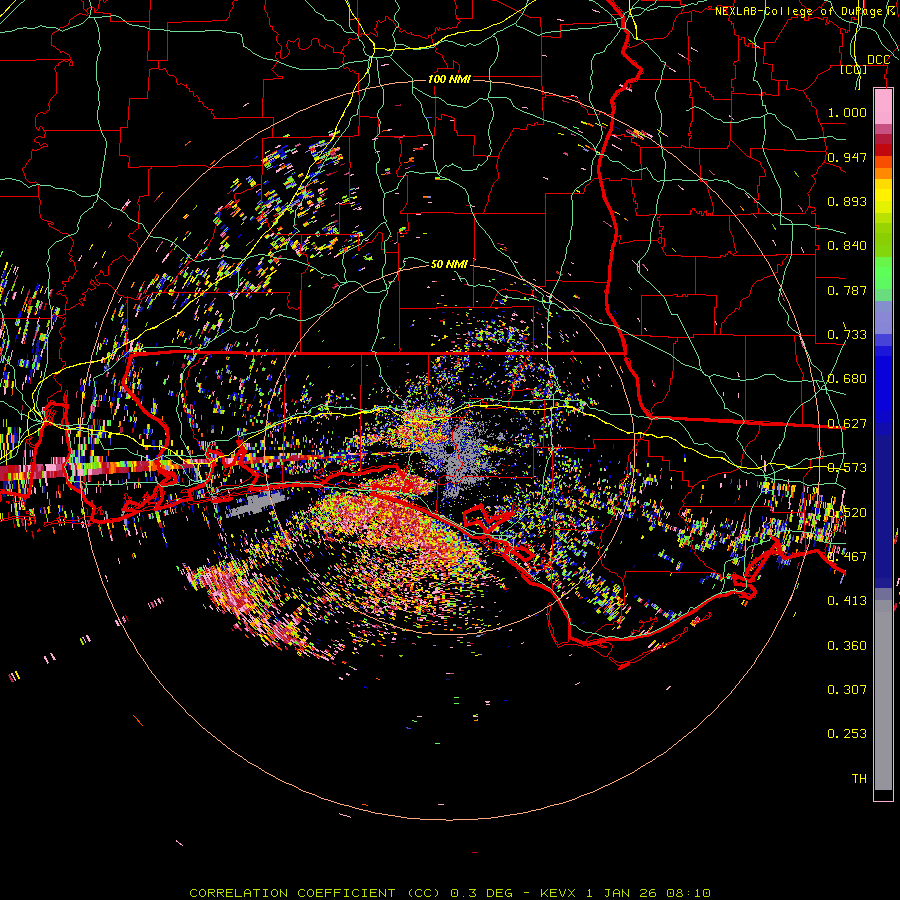This screenshot has width=900, height=900.
Task: Click the 0.840 value on the color scale
Action: [847, 246]
